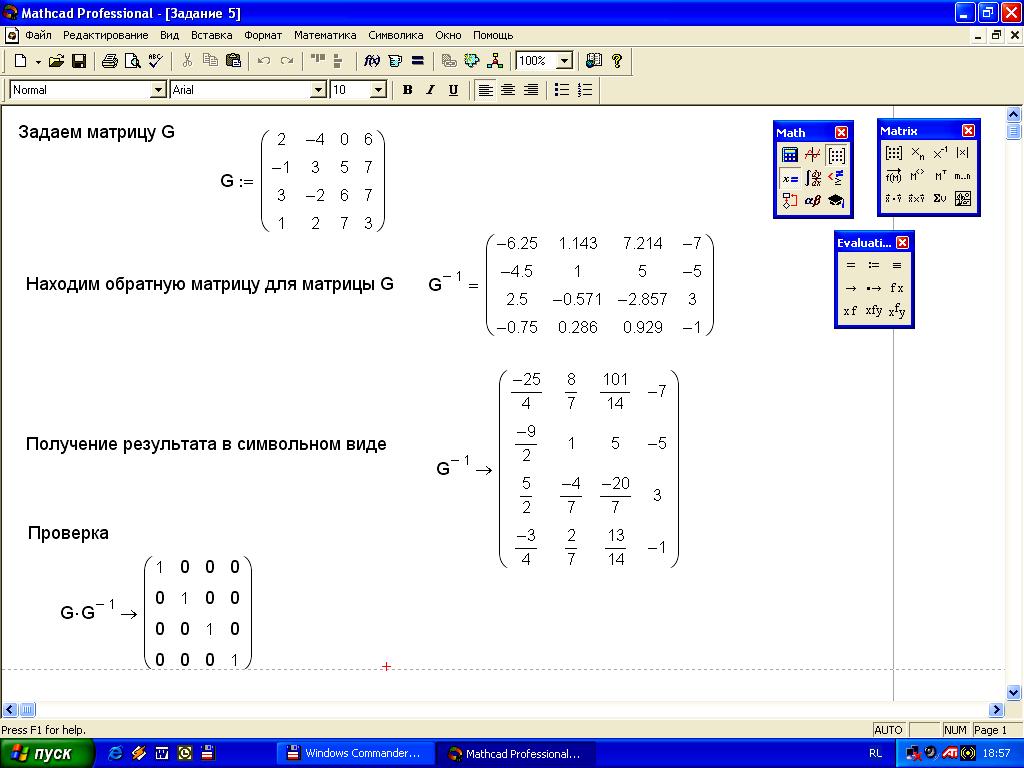
Task: Click the vertical scrollbar down arrow
Action: point(1014,692)
